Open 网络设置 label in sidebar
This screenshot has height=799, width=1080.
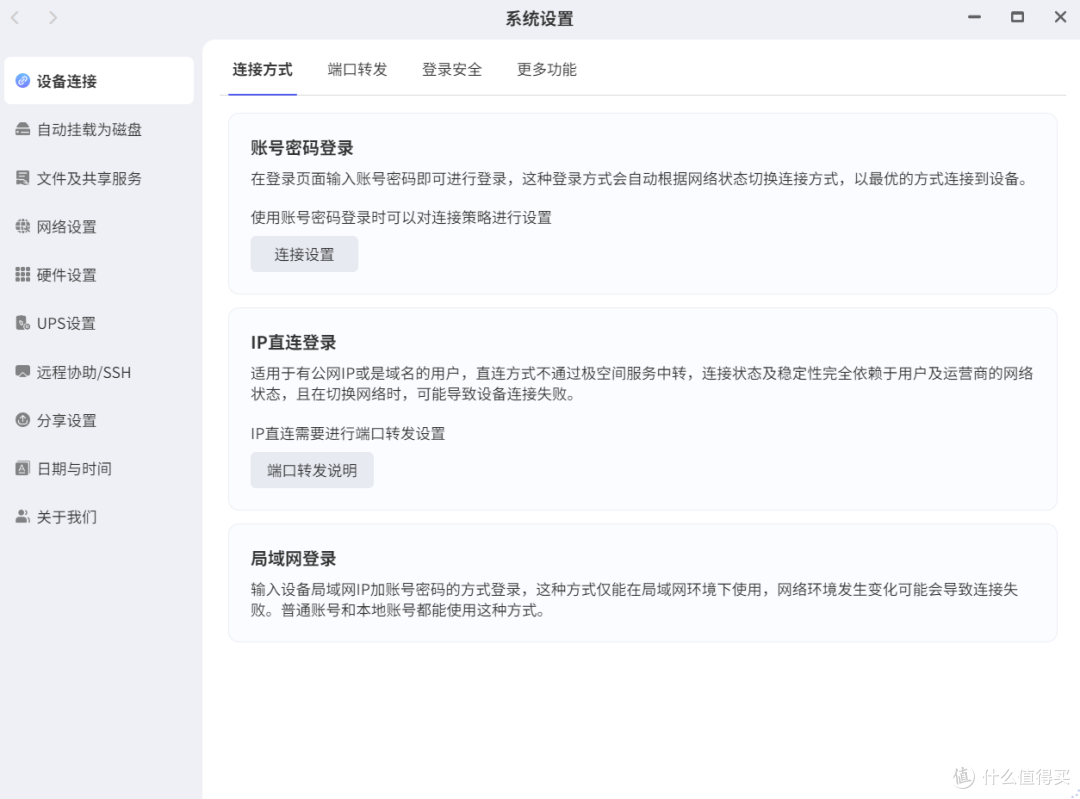[67, 227]
